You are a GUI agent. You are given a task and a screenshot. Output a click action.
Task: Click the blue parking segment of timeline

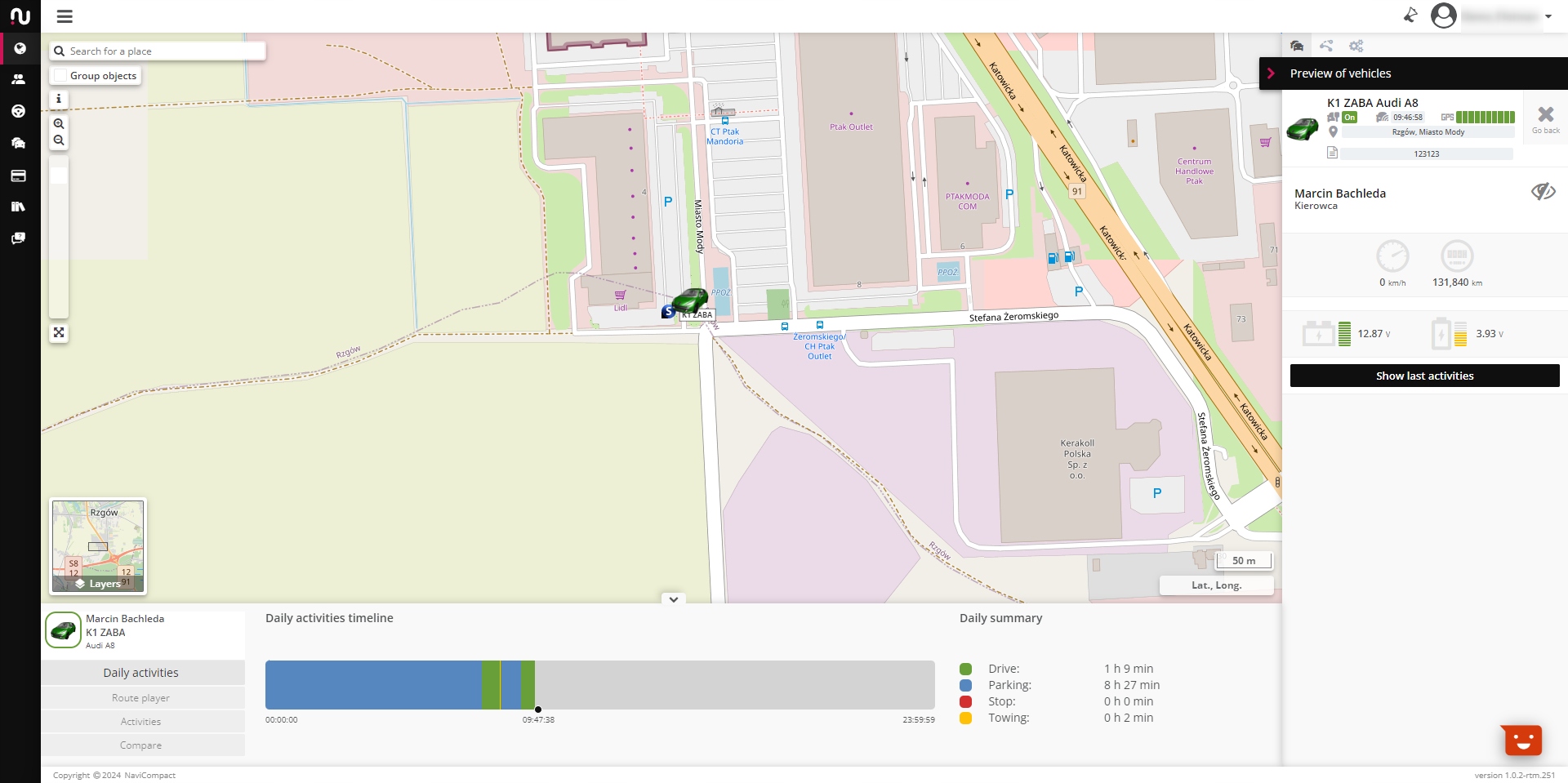tap(373, 685)
